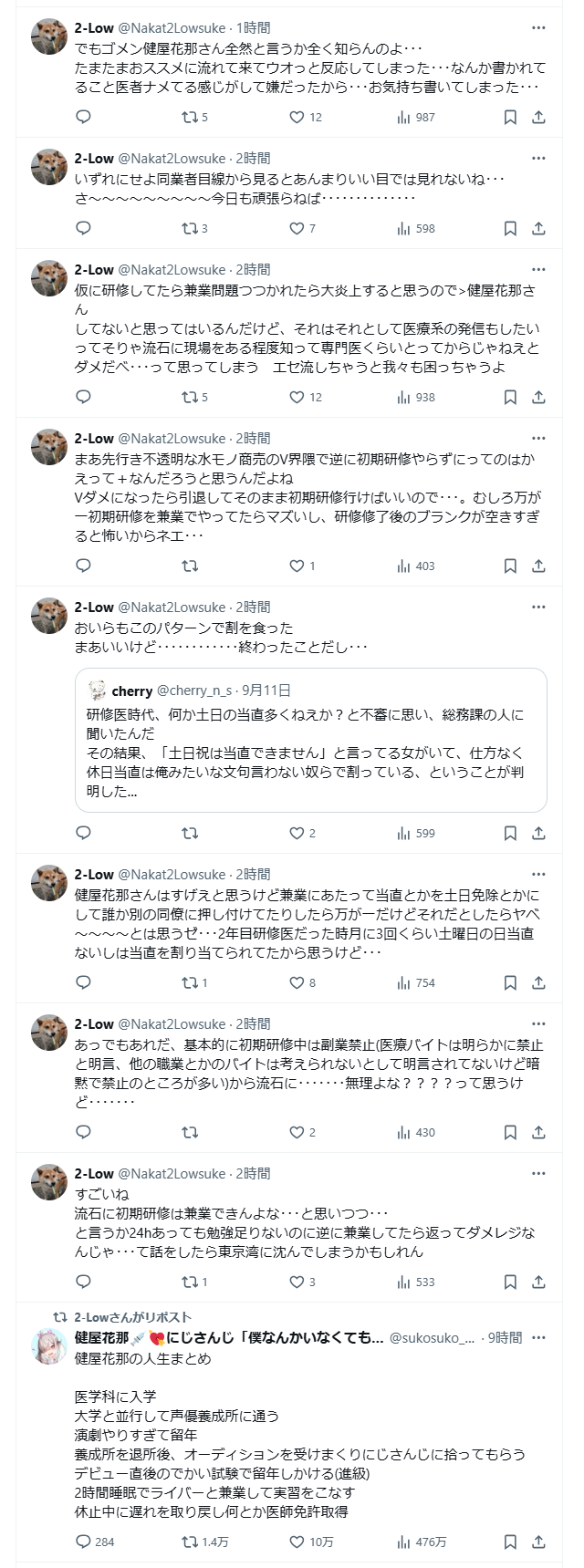The height and width of the screenshot is (1568, 584).
Task: Share the tweet about 同業者目線
Action: coord(538,228)
